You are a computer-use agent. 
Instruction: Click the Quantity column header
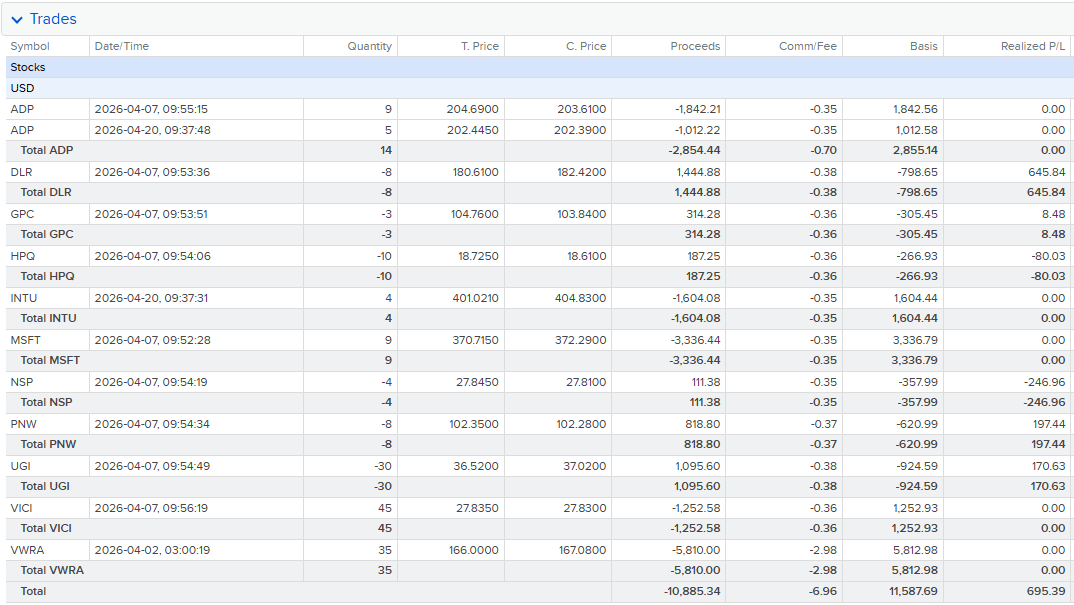[369, 46]
